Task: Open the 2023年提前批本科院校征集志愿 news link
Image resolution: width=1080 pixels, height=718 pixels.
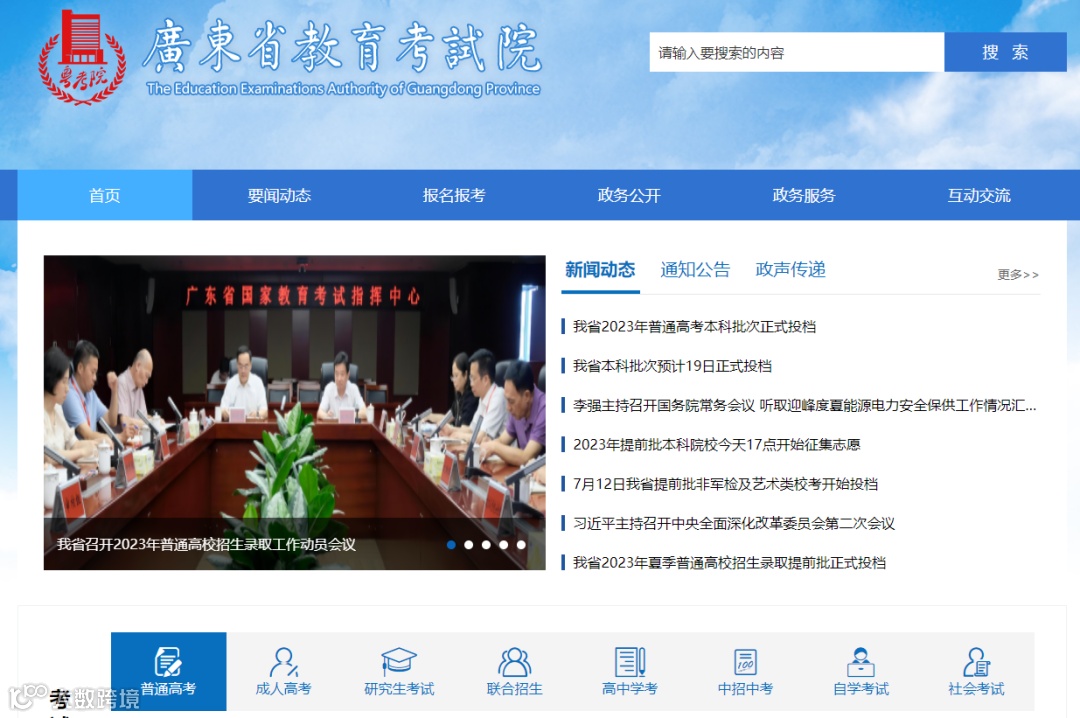Action: coord(720,444)
